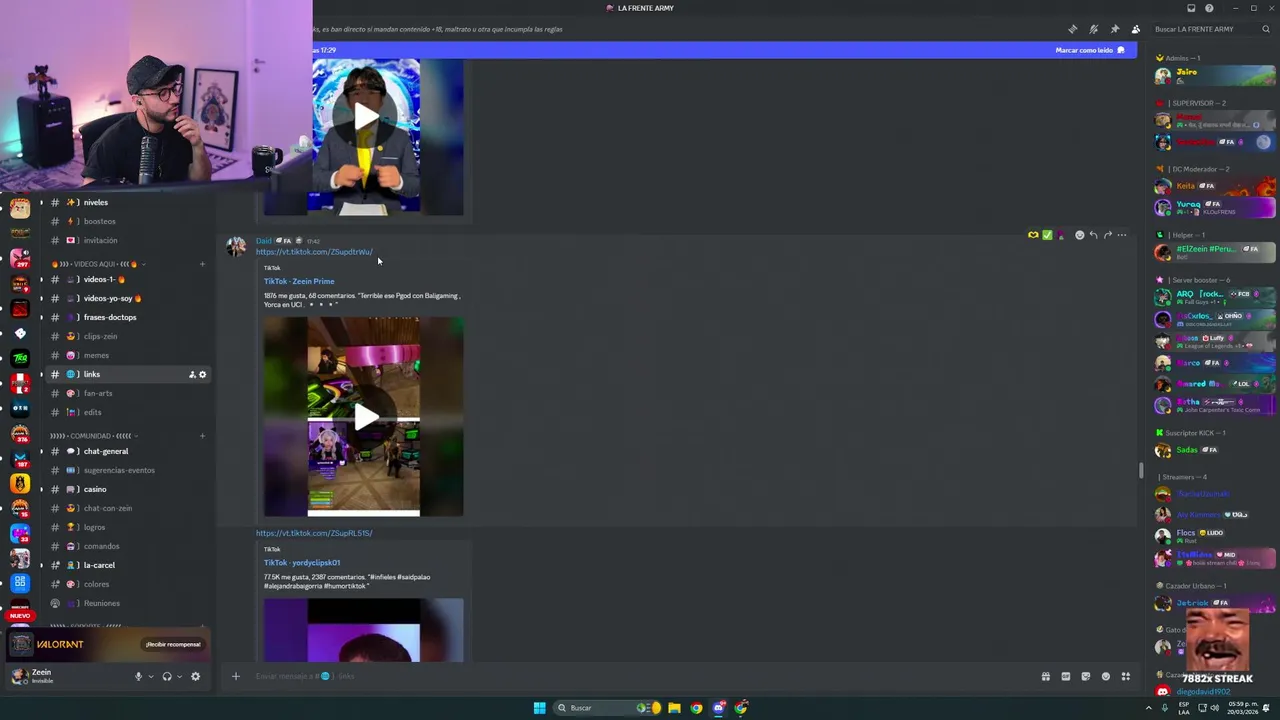1280x720 pixels.
Task: Click search field Buscar LA FRENTE ARMY
Action: [1212, 29]
